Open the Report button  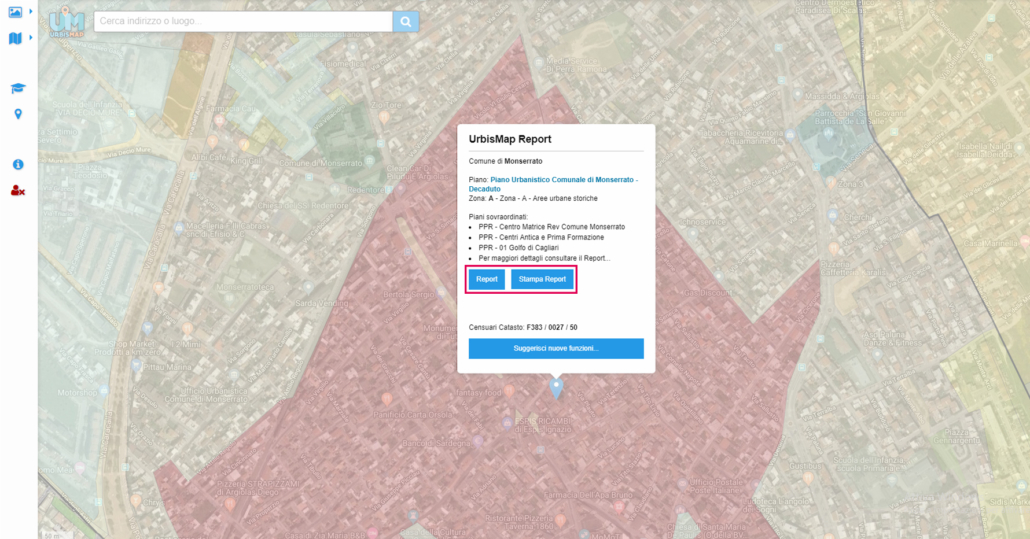(487, 279)
